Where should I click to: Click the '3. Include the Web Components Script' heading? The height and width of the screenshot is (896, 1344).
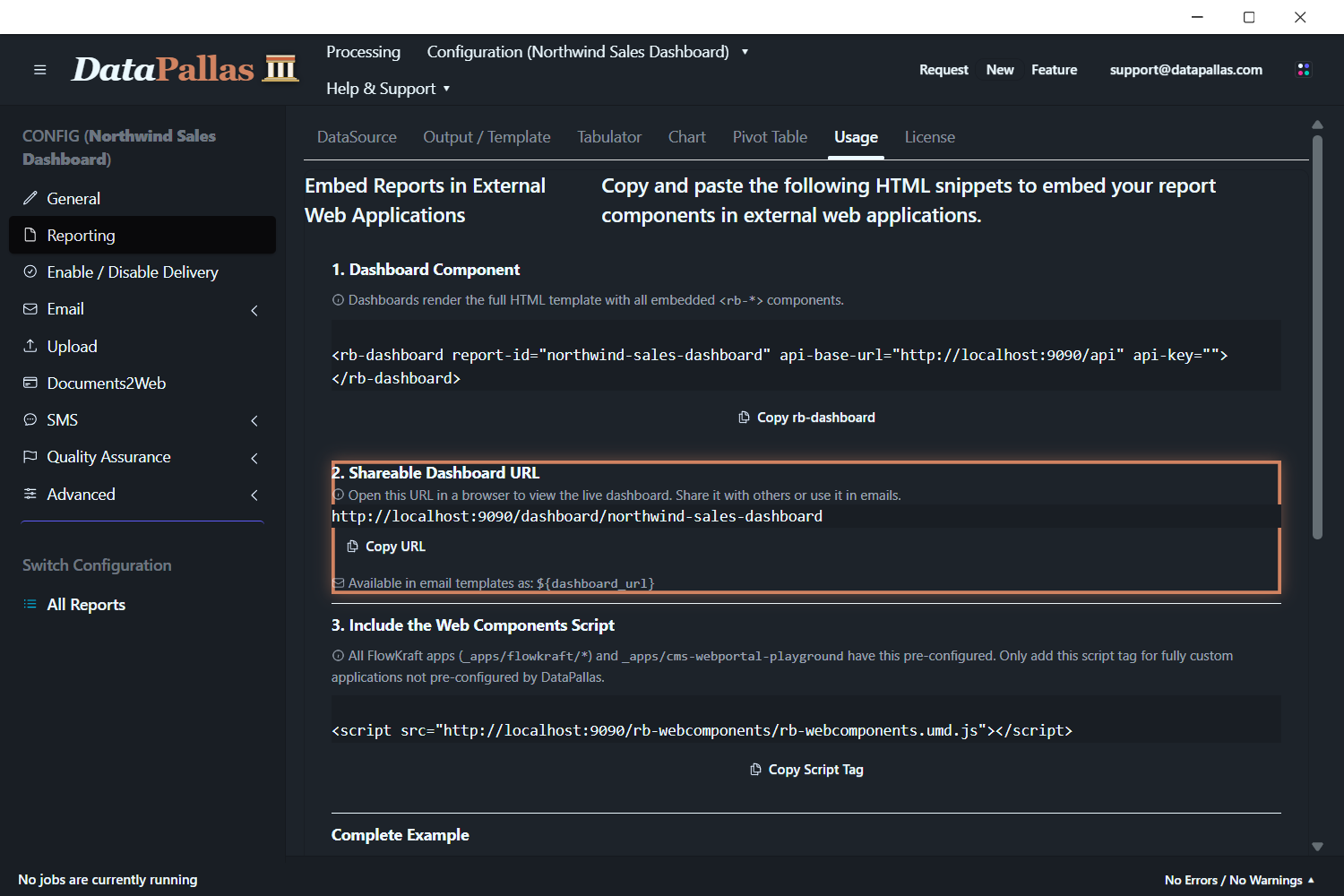click(473, 625)
